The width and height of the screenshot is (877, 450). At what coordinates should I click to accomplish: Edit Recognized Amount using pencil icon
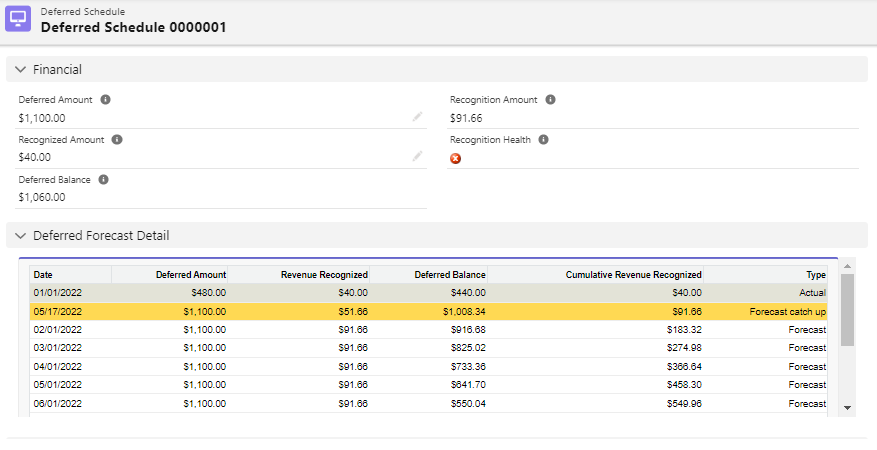417,157
